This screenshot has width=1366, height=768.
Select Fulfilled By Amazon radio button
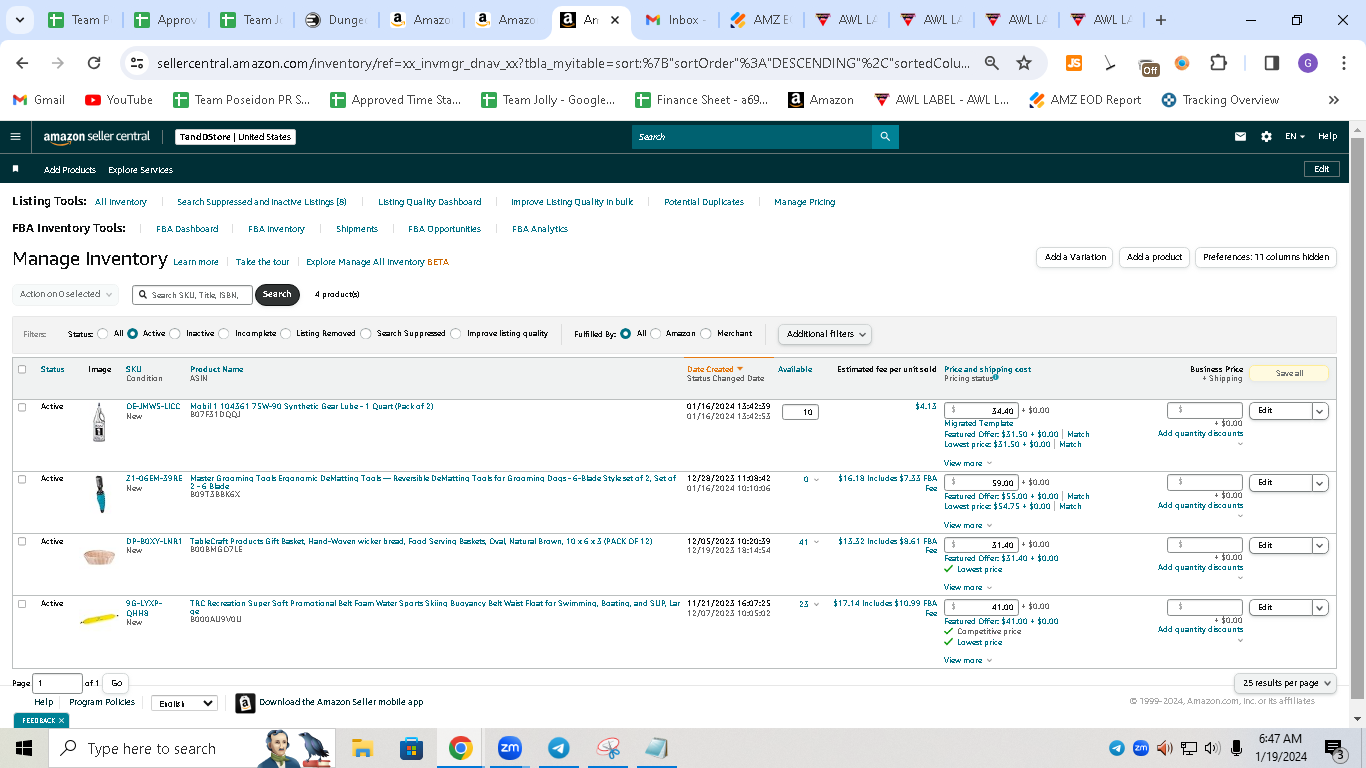(x=655, y=334)
